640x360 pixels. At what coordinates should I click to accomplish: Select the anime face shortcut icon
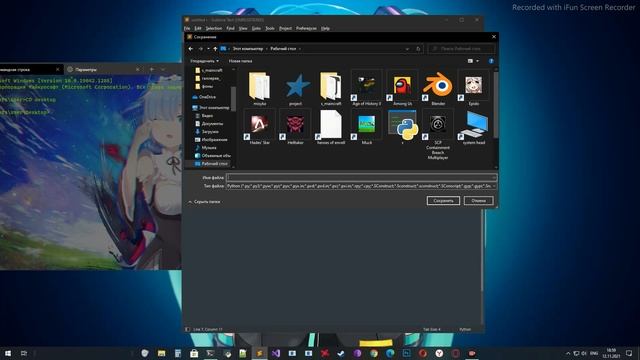pos(473,88)
